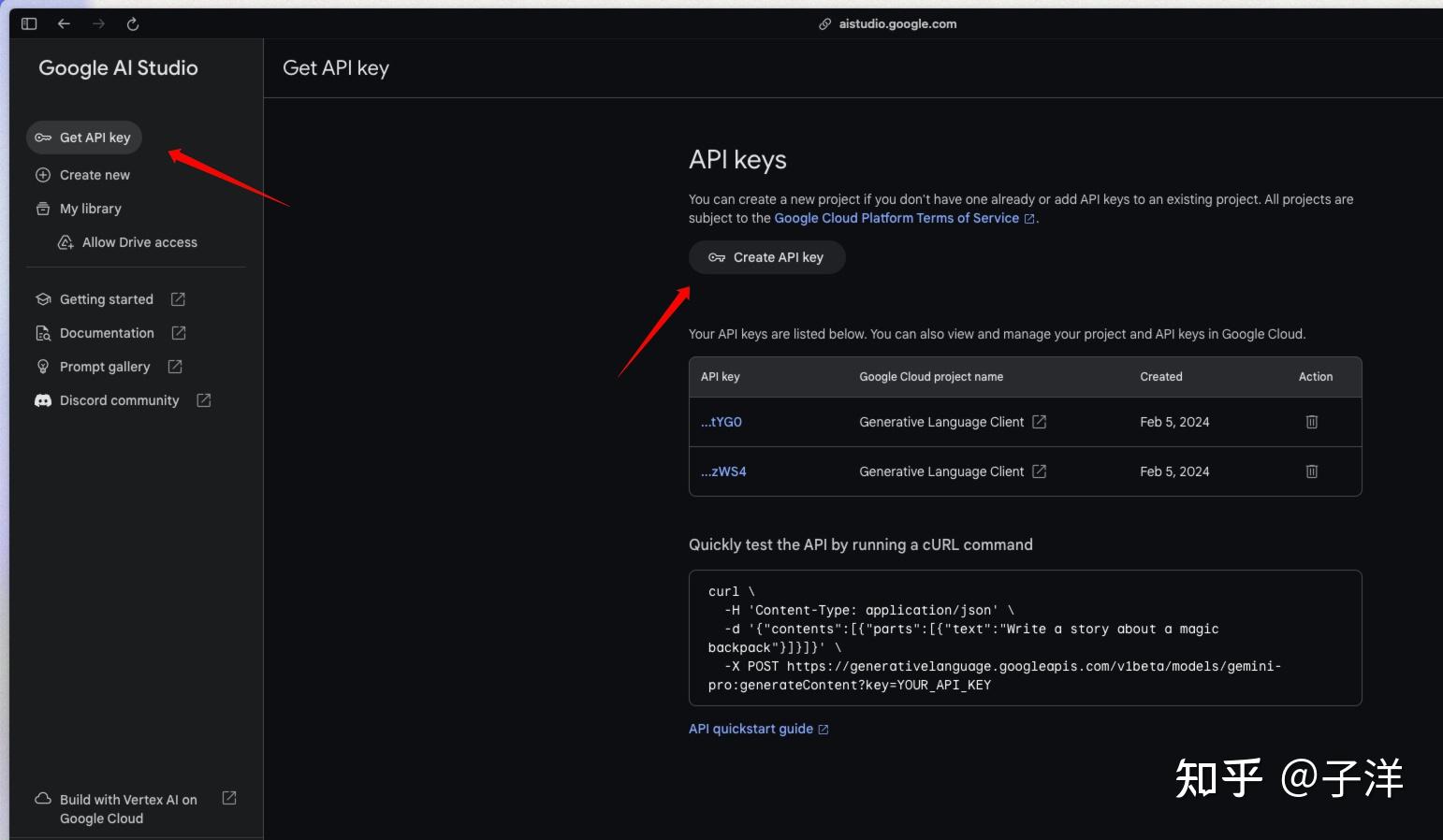Open Prompt gallery from the sidebar
Screen dimensions: 1443x840
click(105, 367)
